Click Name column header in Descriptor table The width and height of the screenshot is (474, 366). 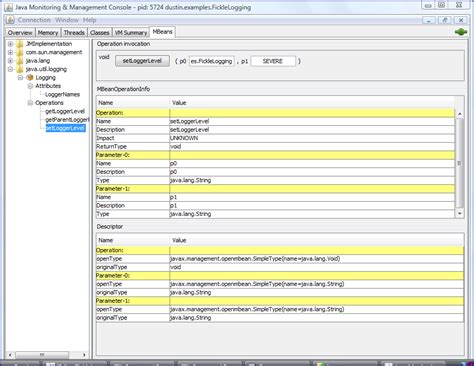(133, 240)
